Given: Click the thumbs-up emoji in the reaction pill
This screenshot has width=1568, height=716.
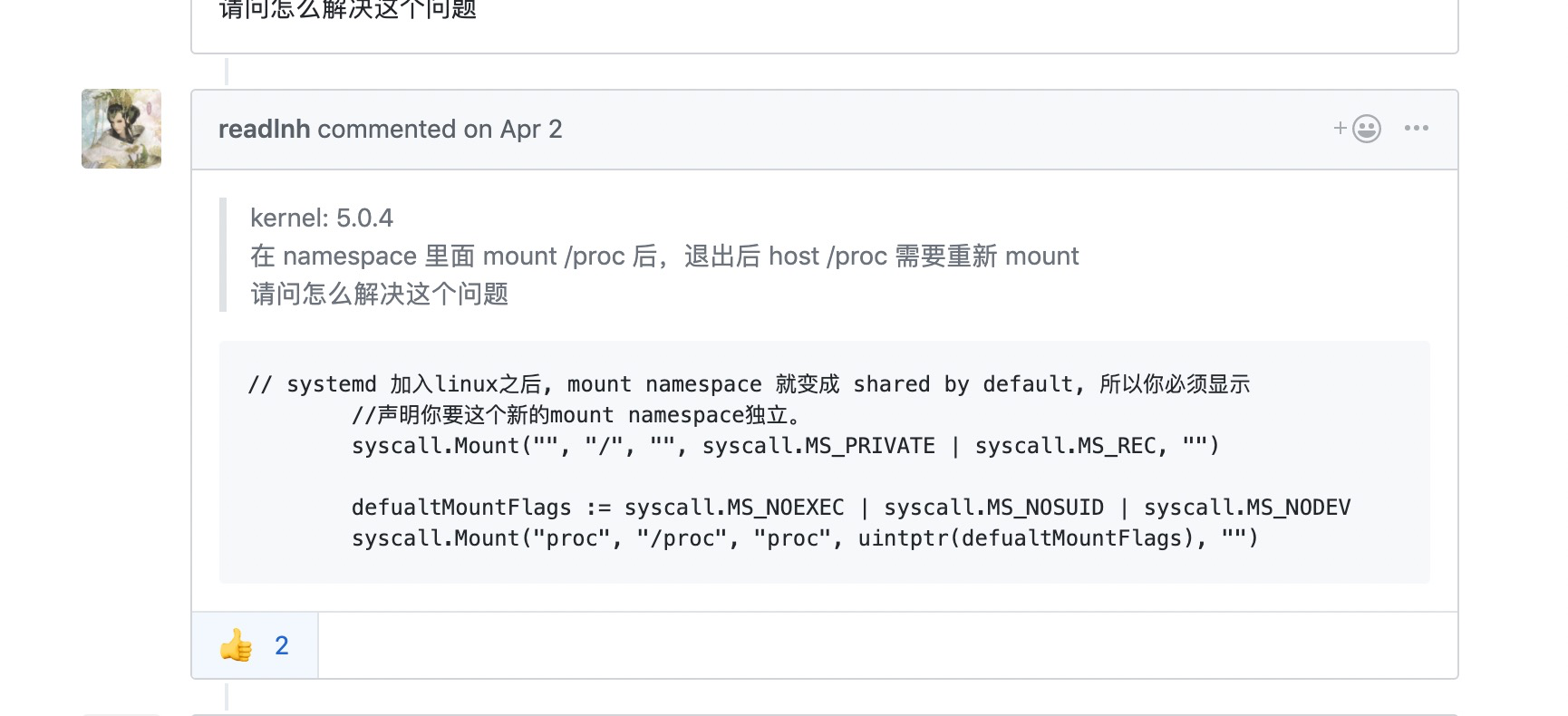Looking at the screenshot, I should [234, 645].
